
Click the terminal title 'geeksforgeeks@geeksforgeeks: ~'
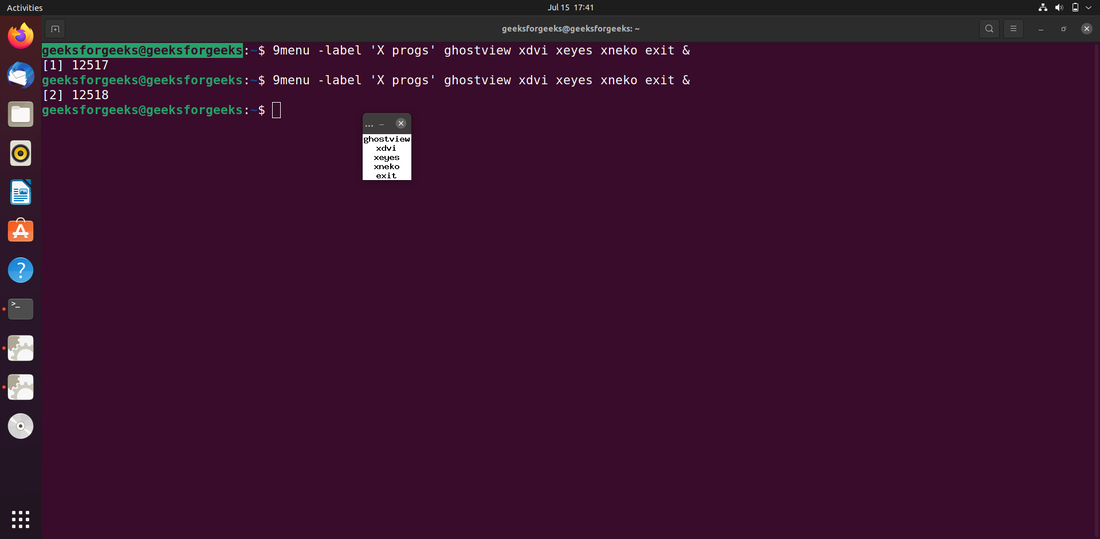point(570,29)
